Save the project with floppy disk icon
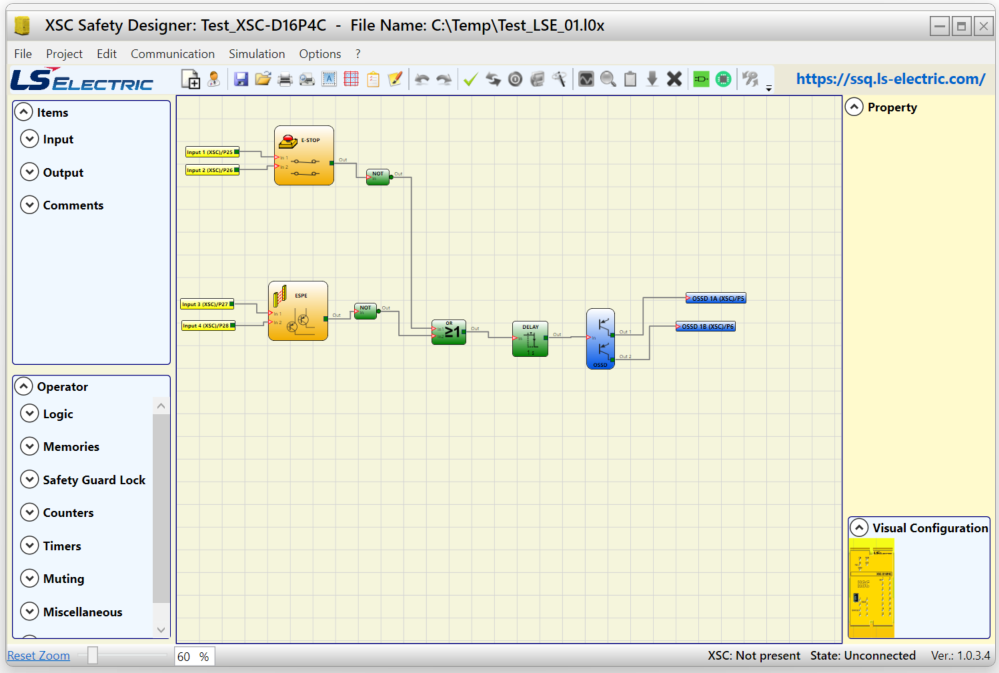The height and width of the screenshot is (673, 999). 241,79
